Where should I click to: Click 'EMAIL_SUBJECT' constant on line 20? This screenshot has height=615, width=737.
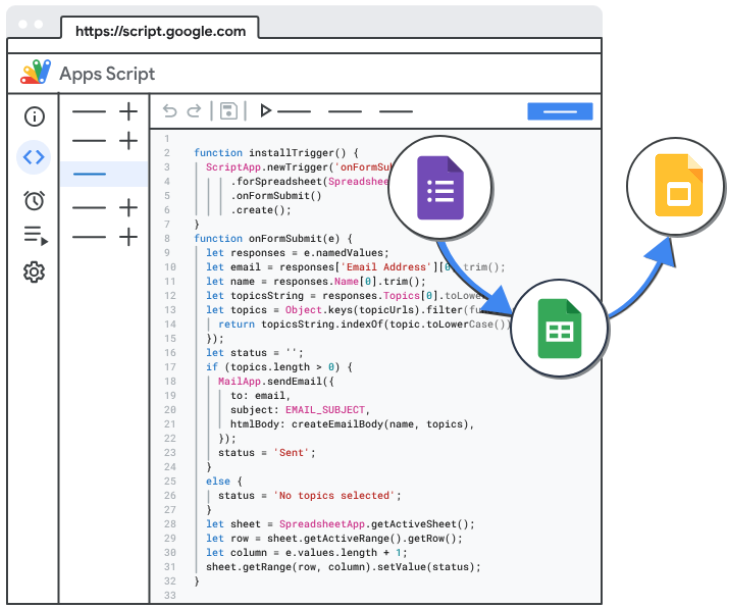(325, 410)
